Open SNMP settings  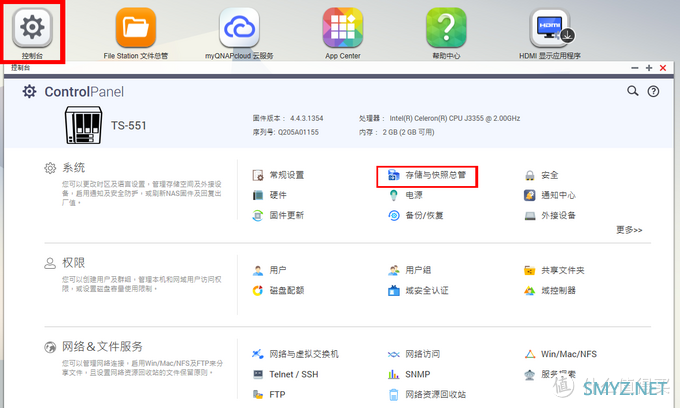click(x=409, y=374)
